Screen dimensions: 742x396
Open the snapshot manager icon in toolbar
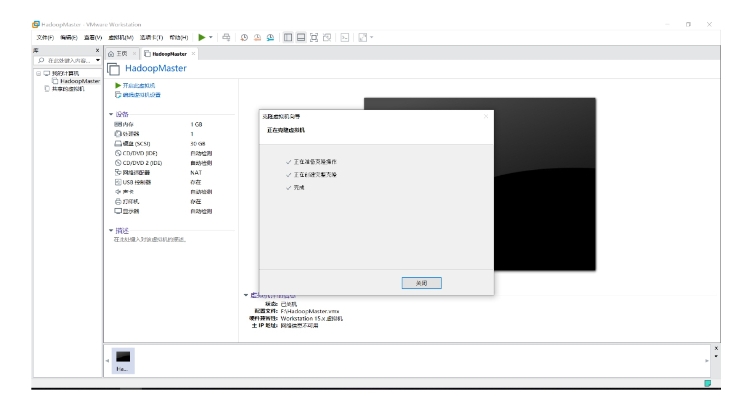coord(270,37)
